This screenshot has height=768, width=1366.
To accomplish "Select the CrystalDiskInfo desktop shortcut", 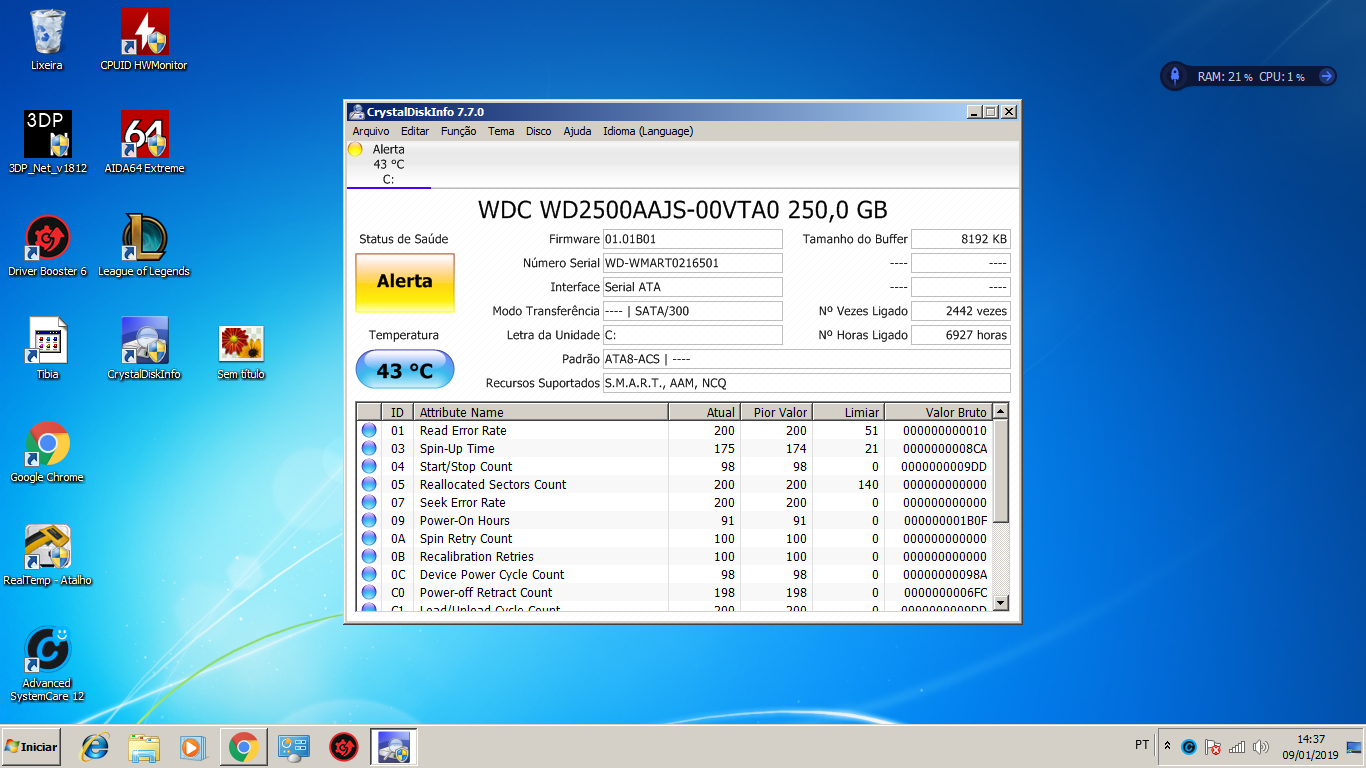I will (144, 348).
